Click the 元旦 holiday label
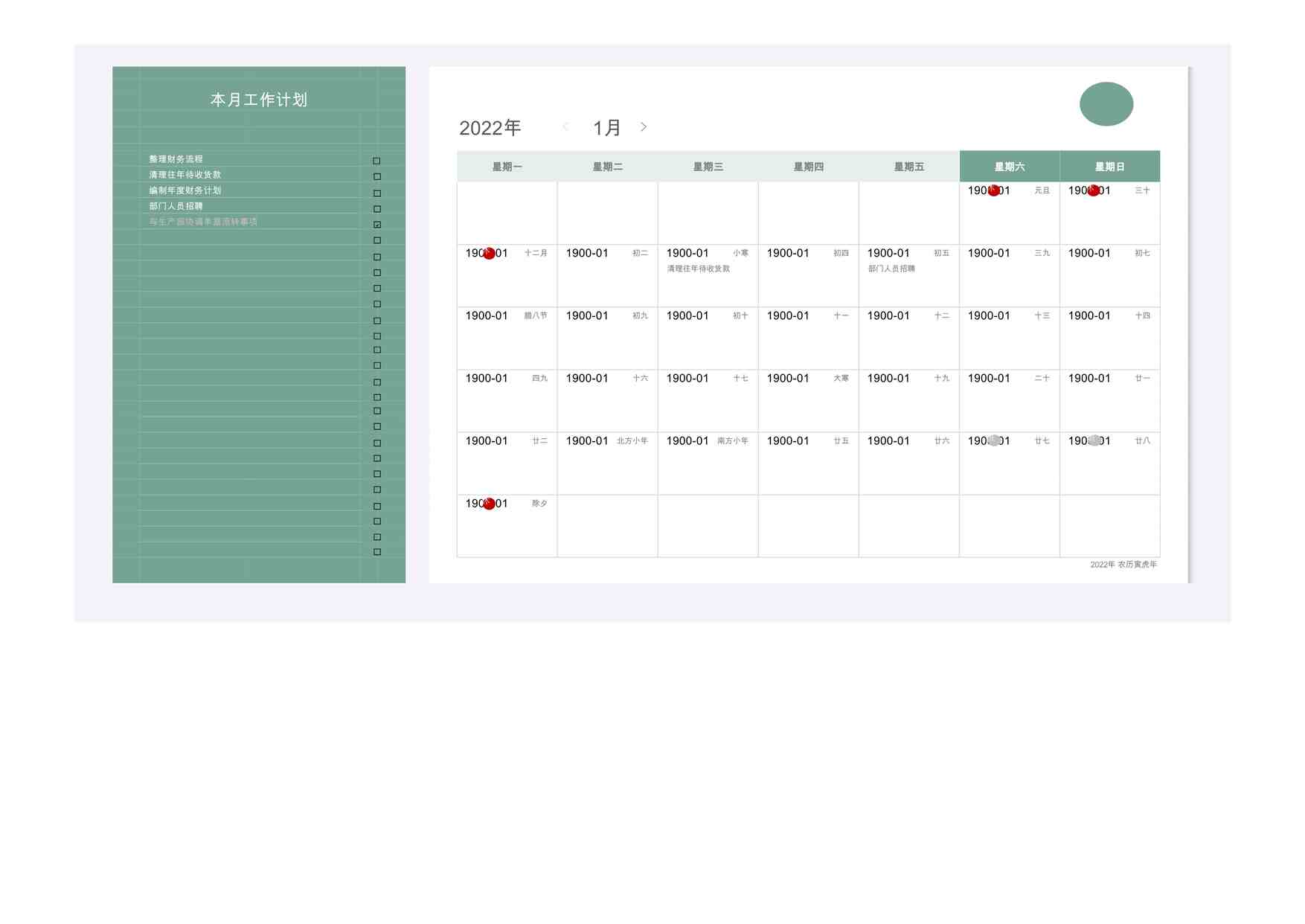Viewport: 1305px width, 924px height. 1042,191
